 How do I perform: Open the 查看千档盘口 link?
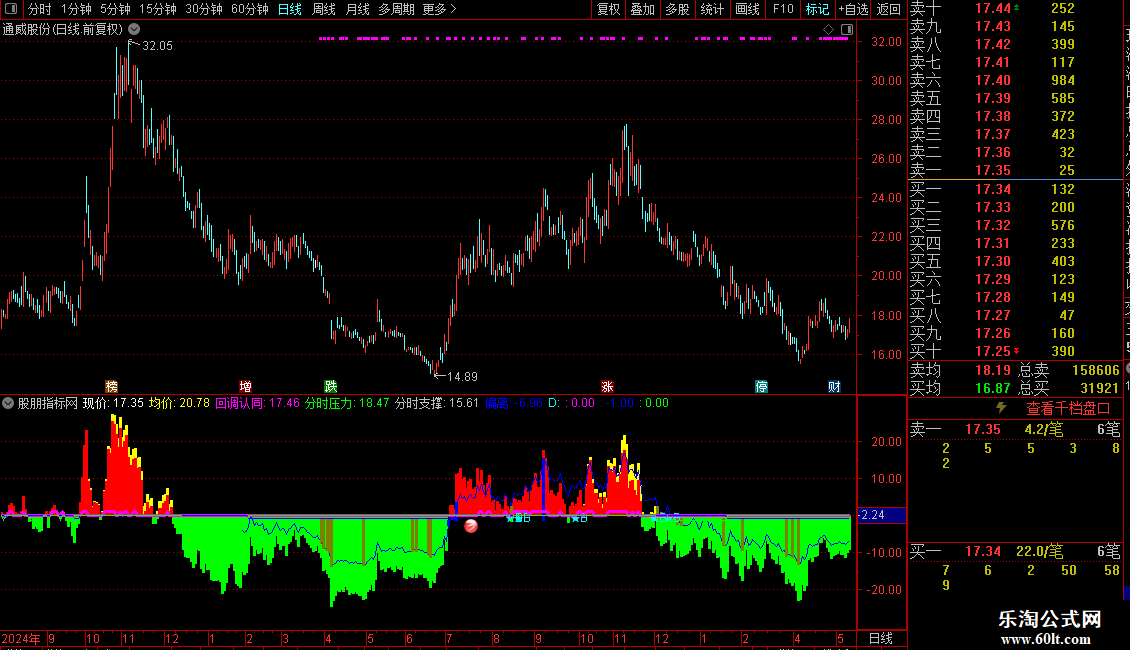1068,409
